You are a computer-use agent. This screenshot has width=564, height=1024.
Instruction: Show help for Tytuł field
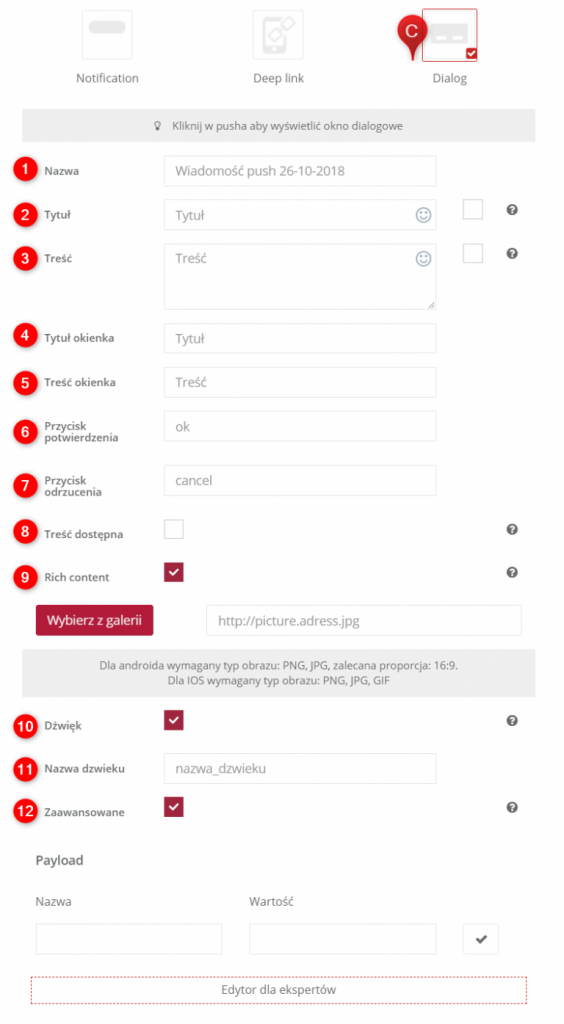pos(512,210)
